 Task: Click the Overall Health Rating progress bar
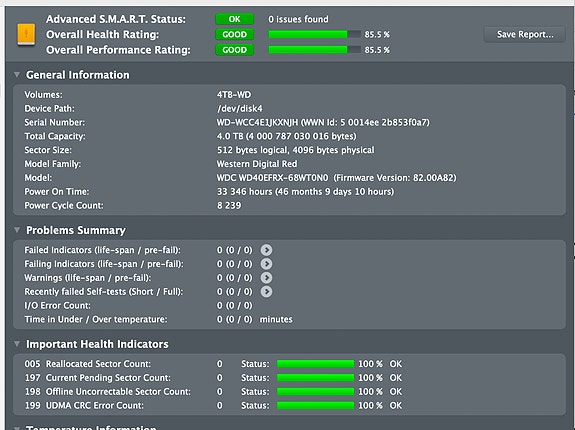pos(315,34)
